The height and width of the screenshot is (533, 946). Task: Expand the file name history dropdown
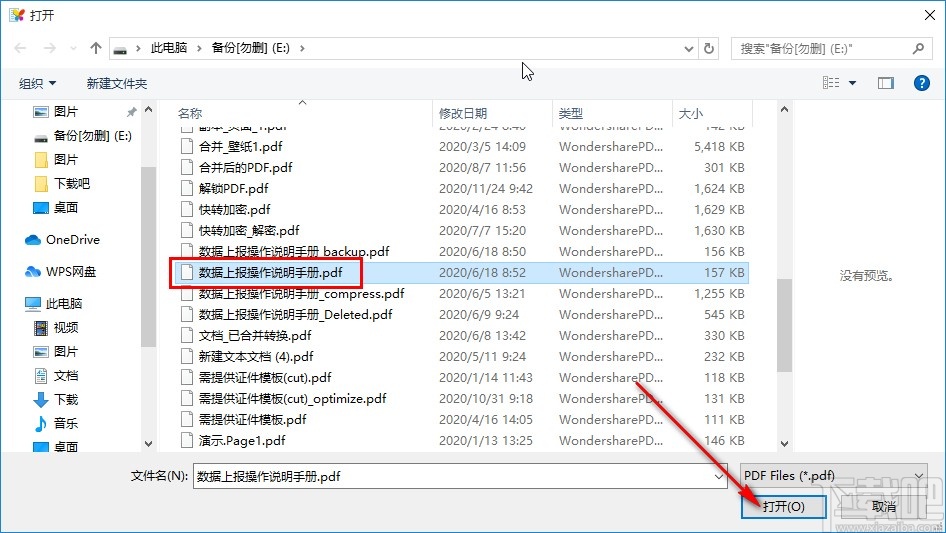[x=719, y=476]
